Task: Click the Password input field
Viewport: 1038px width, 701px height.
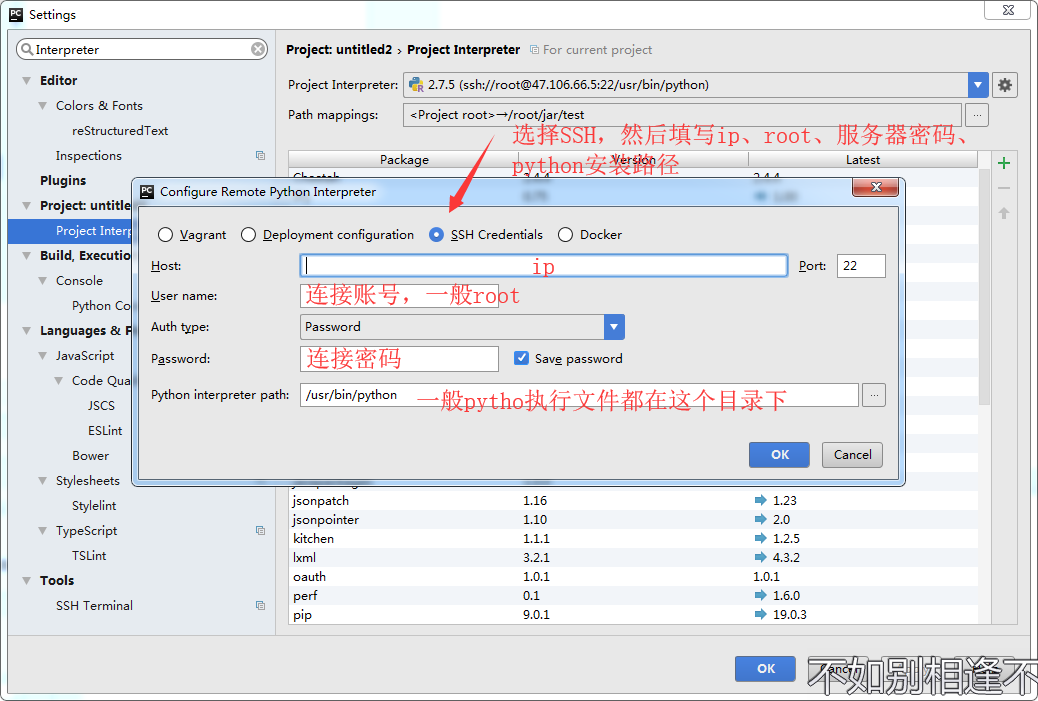Action: 399,359
